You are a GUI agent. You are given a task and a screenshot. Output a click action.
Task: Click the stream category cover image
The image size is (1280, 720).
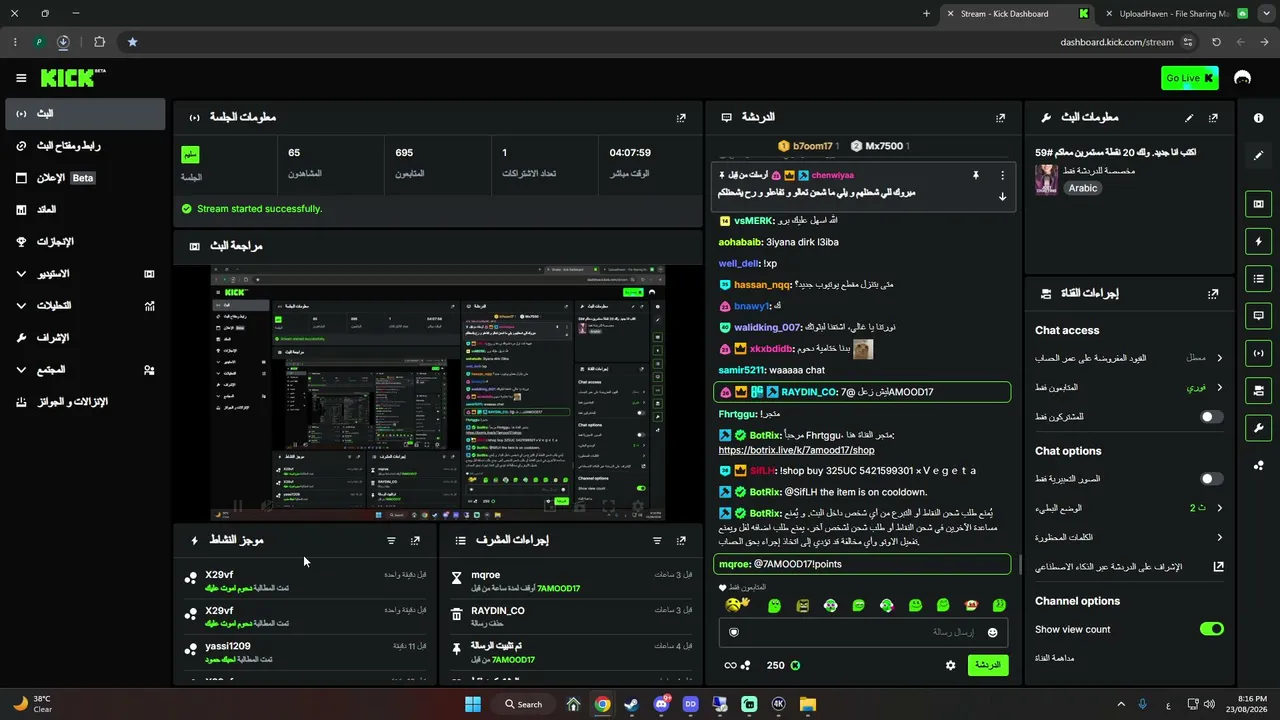click(1047, 180)
